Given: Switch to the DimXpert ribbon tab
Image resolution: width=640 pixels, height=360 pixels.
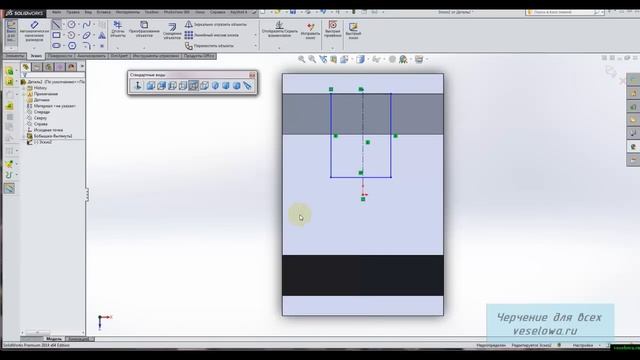Looking at the screenshot, I should tap(119, 56).
